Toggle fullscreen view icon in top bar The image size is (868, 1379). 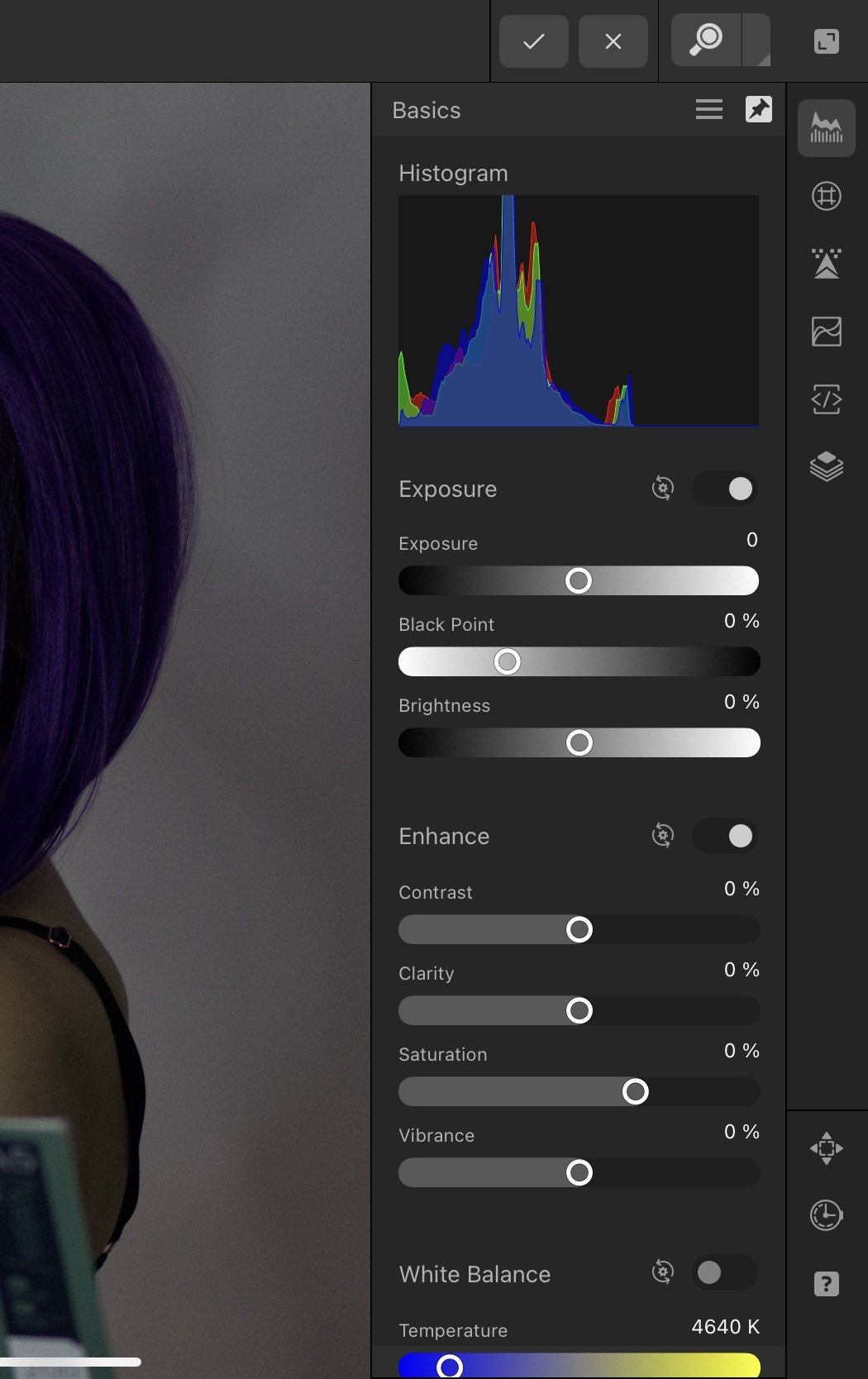point(827,41)
